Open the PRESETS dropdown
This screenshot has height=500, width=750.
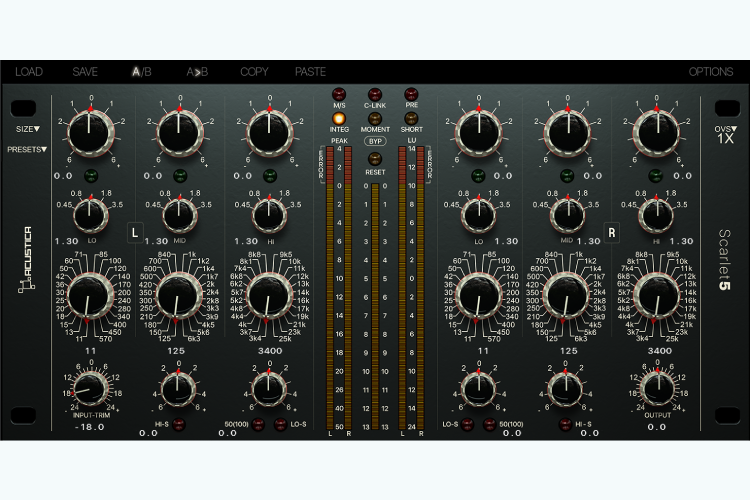pos(27,149)
